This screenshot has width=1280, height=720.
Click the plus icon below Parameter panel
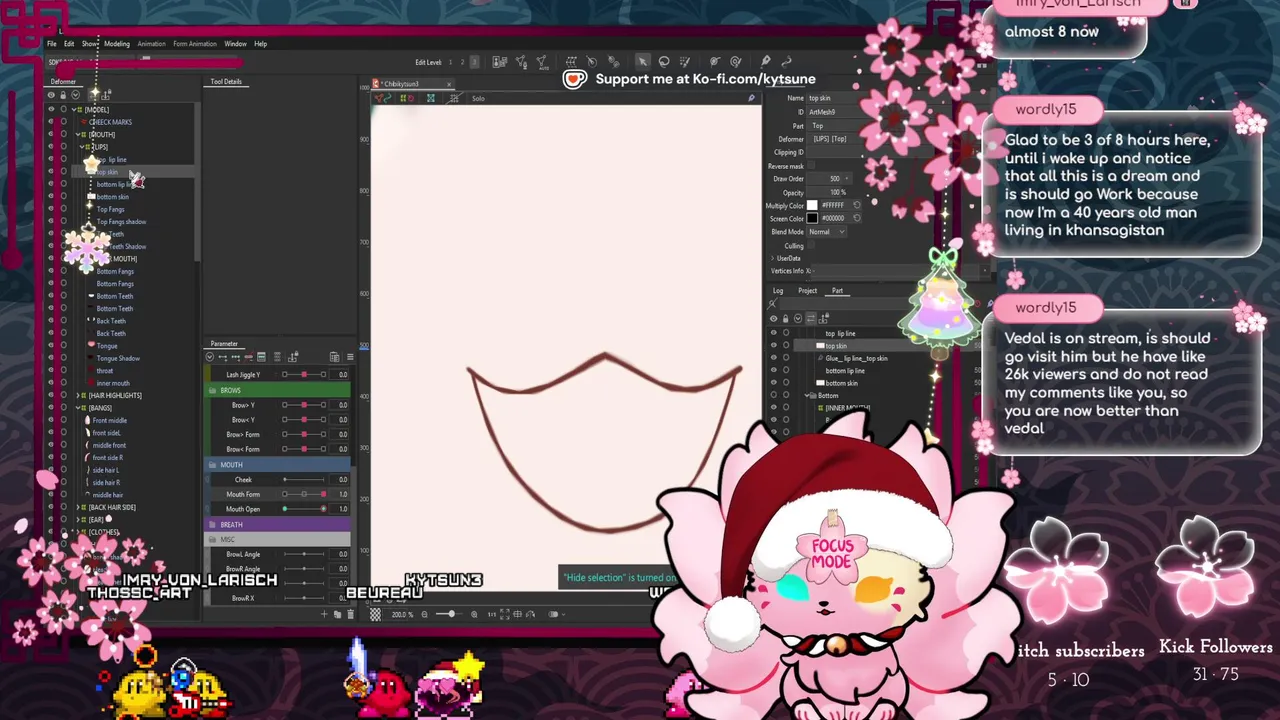coord(324,614)
